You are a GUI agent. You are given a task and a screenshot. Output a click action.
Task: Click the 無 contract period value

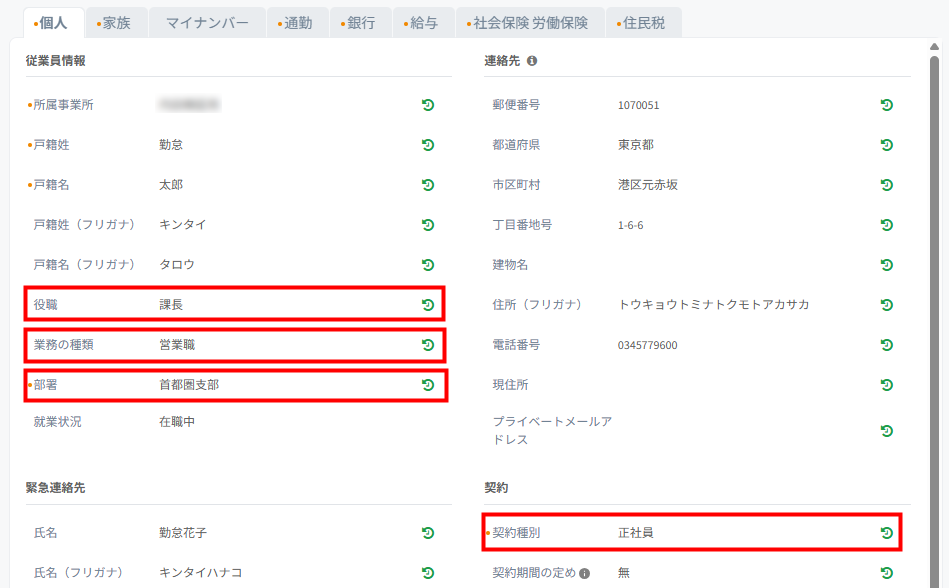click(623, 573)
